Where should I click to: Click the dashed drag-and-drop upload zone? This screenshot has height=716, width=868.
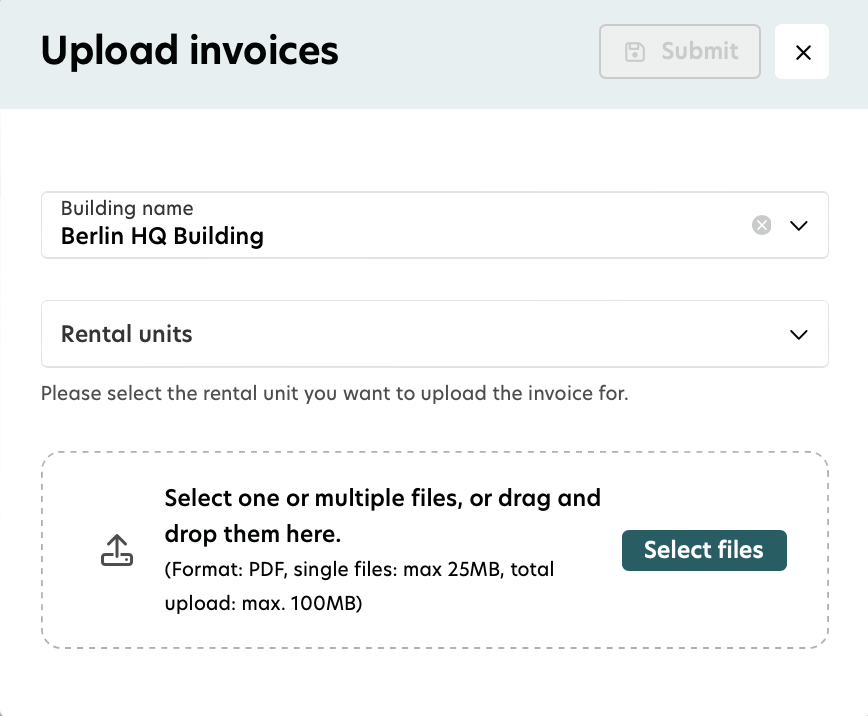click(x=435, y=550)
